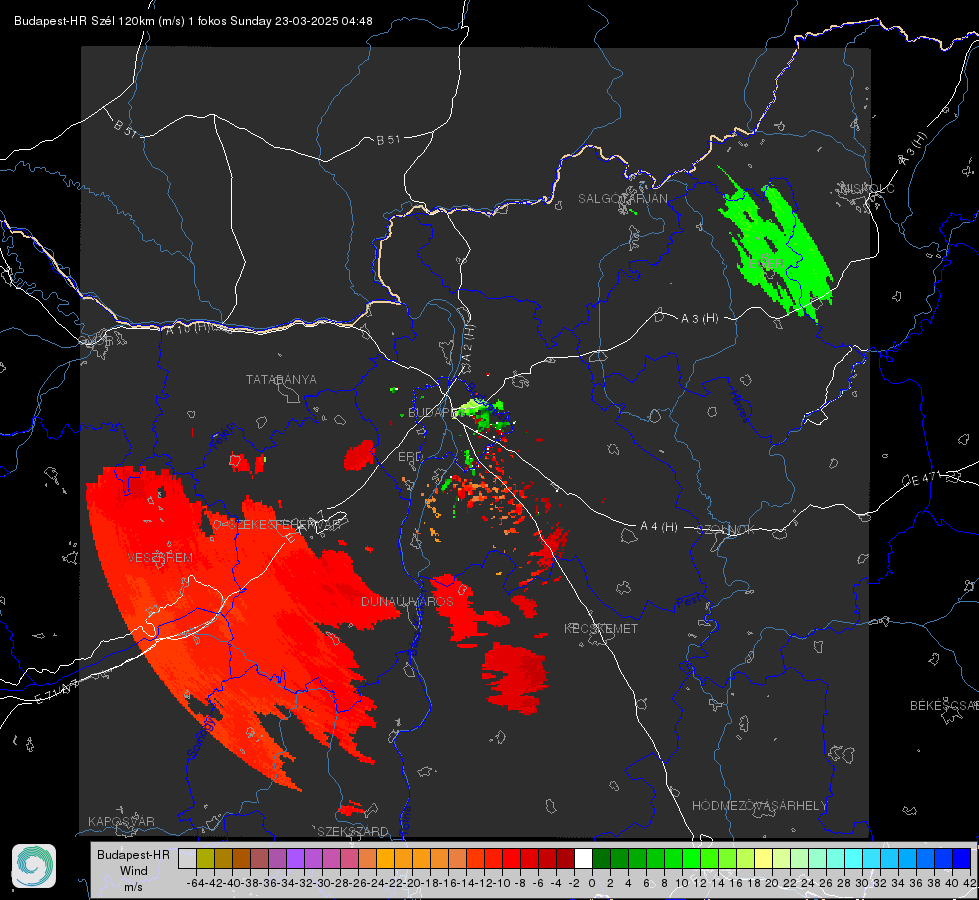Click the SALGOTARJAN city label
Image resolution: width=979 pixels, height=900 pixels.
622,199
